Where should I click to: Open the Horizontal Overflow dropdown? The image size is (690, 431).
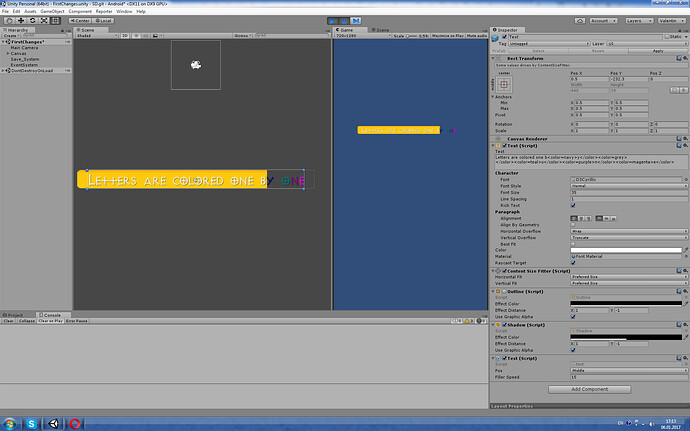point(629,231)
